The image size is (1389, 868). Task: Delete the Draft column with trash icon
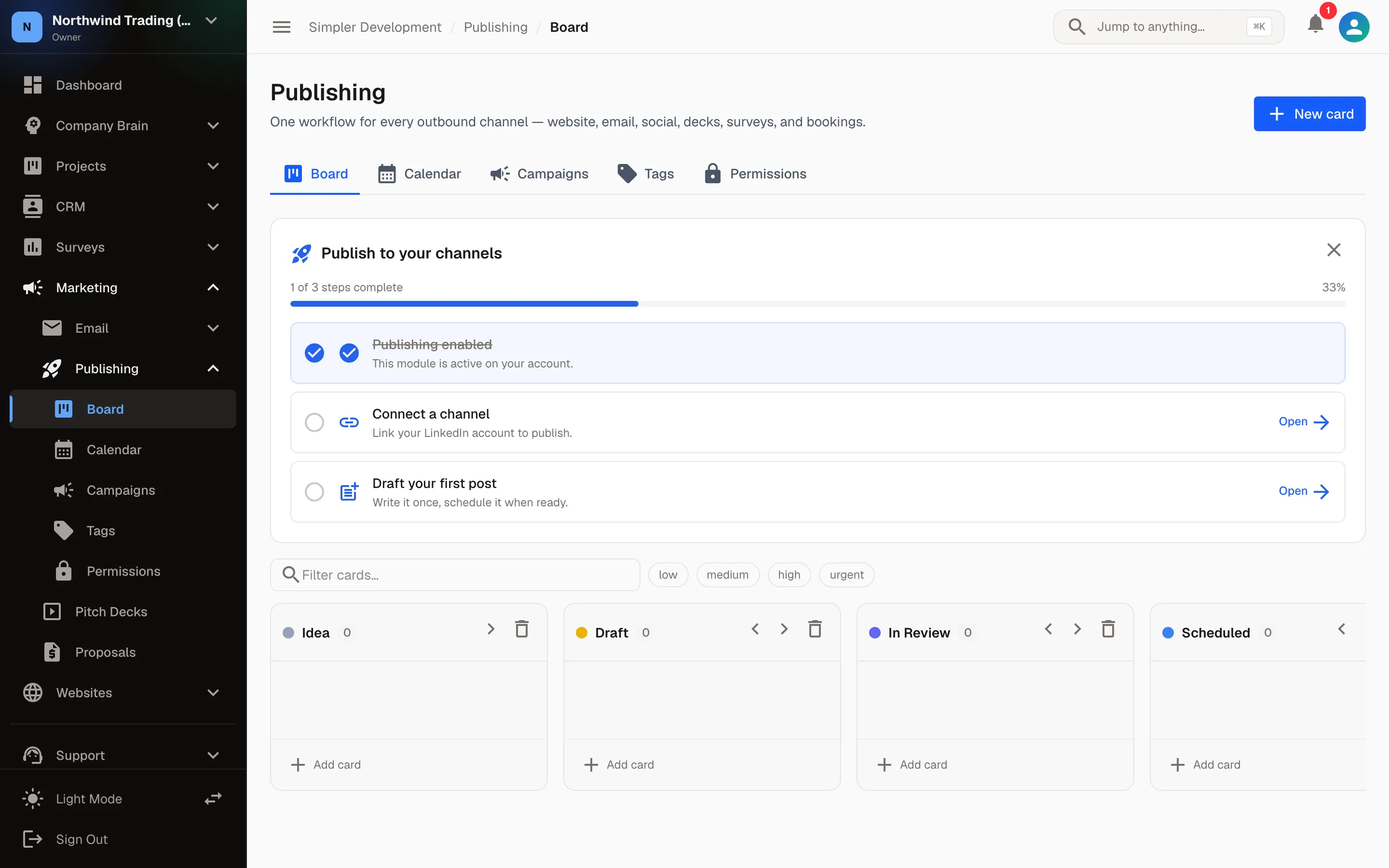[x=815, y=629]
